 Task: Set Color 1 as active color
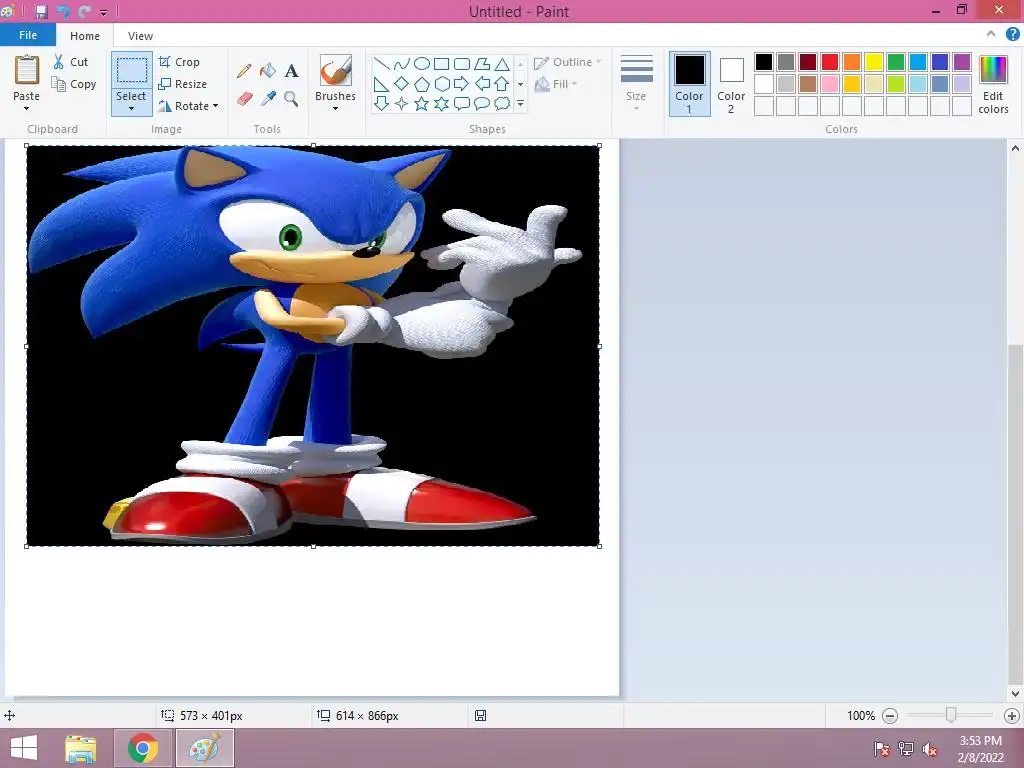pyautogui.click(x=690, y=84)
